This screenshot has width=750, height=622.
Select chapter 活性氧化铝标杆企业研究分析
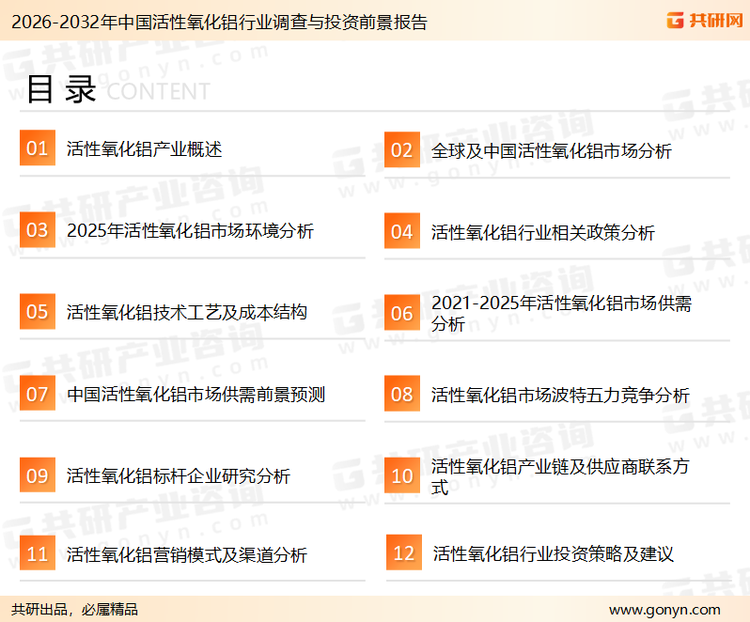click(x=178, y=476)
